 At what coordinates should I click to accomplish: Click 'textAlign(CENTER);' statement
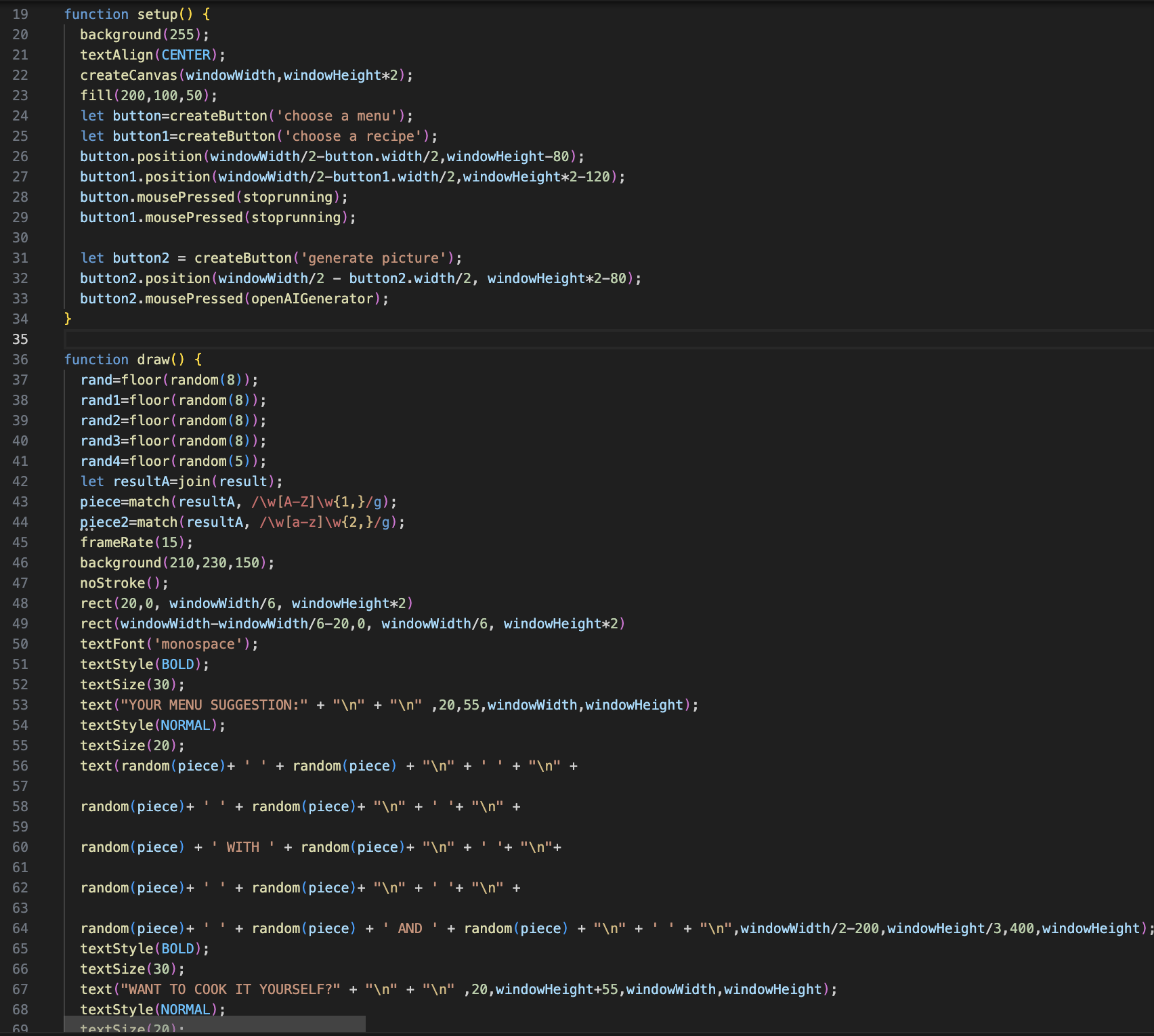pyautogui.click(x=153, y=55)
